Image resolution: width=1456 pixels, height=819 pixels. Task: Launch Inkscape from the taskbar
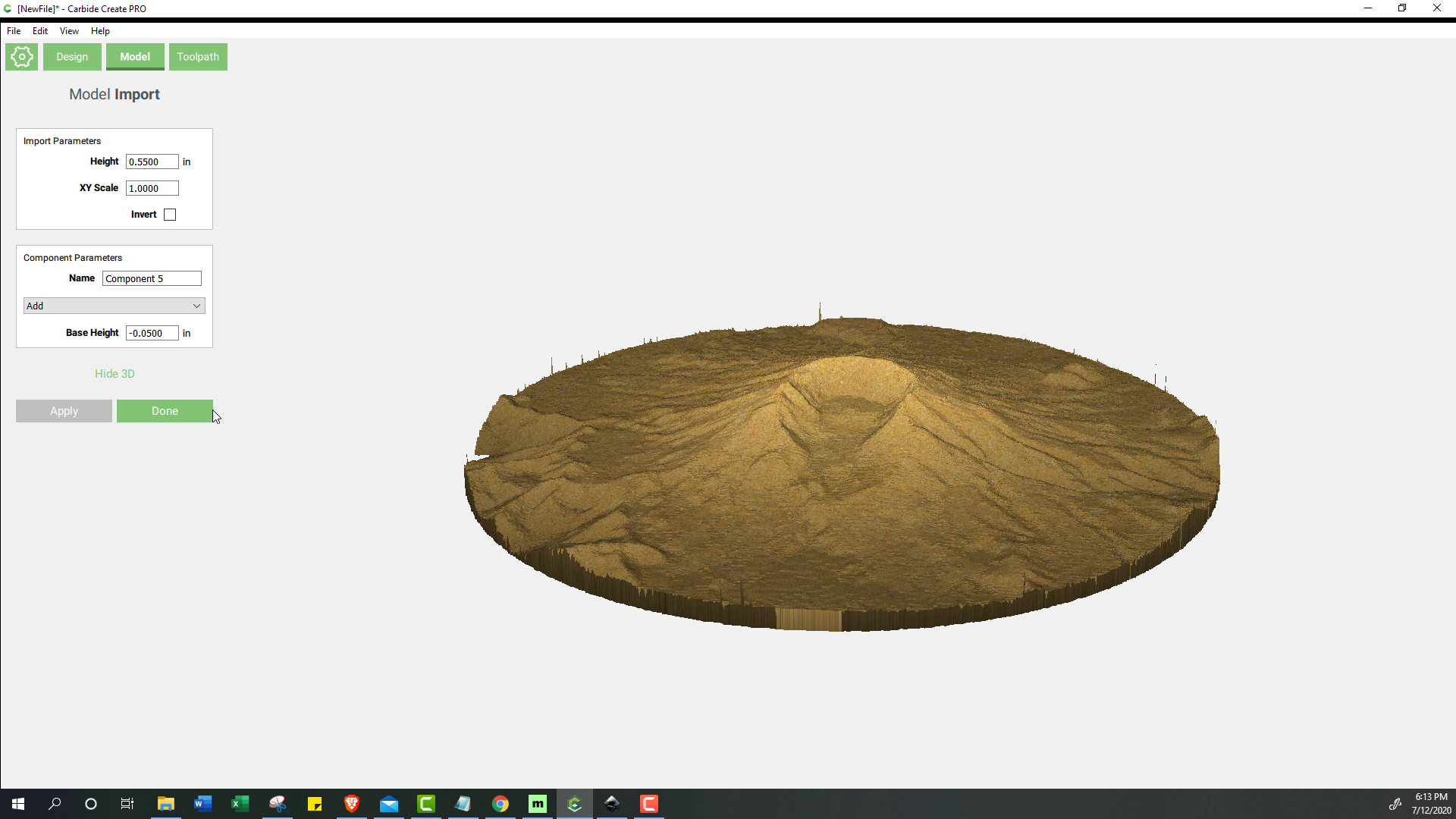coord(612,804)
